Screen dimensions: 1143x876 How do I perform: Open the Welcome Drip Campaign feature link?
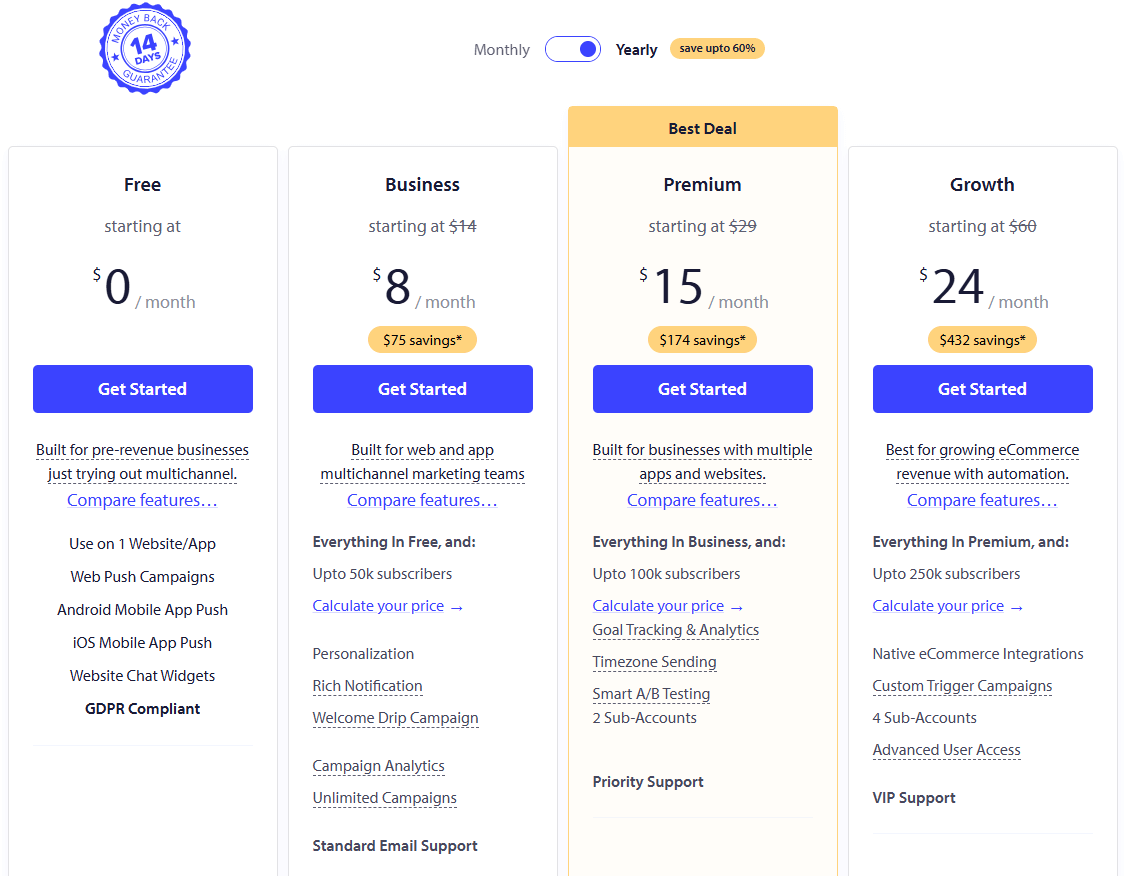395,718
